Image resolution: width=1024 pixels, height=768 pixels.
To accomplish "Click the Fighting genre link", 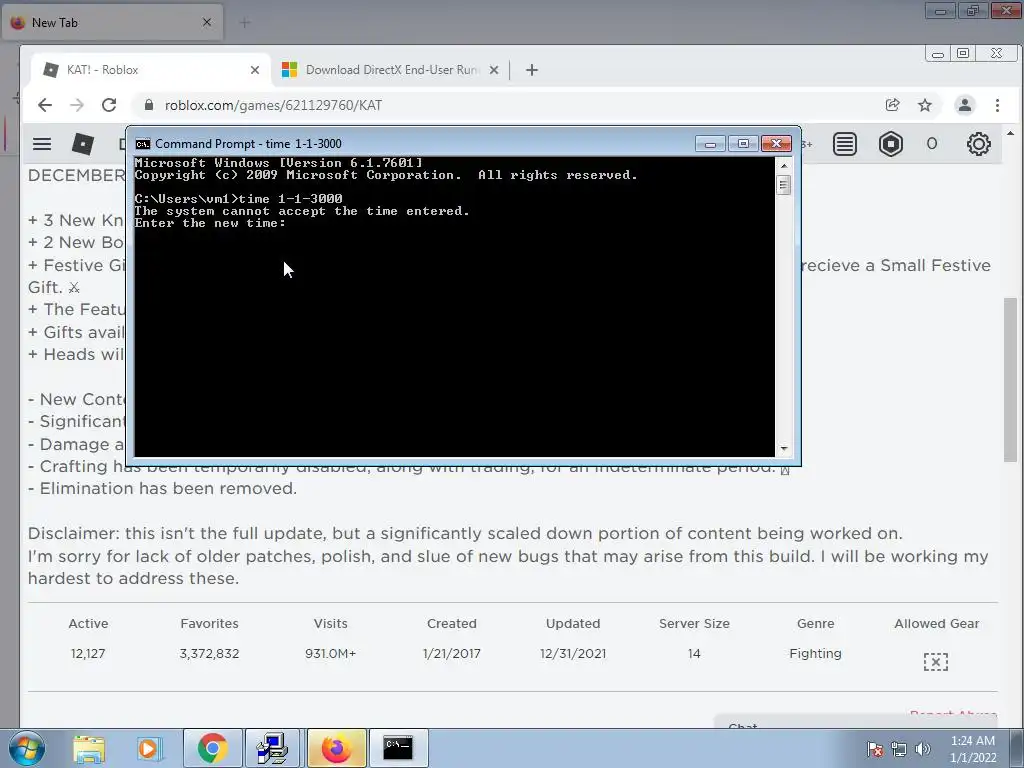I will pyautogui.click(x=815, y=654).
